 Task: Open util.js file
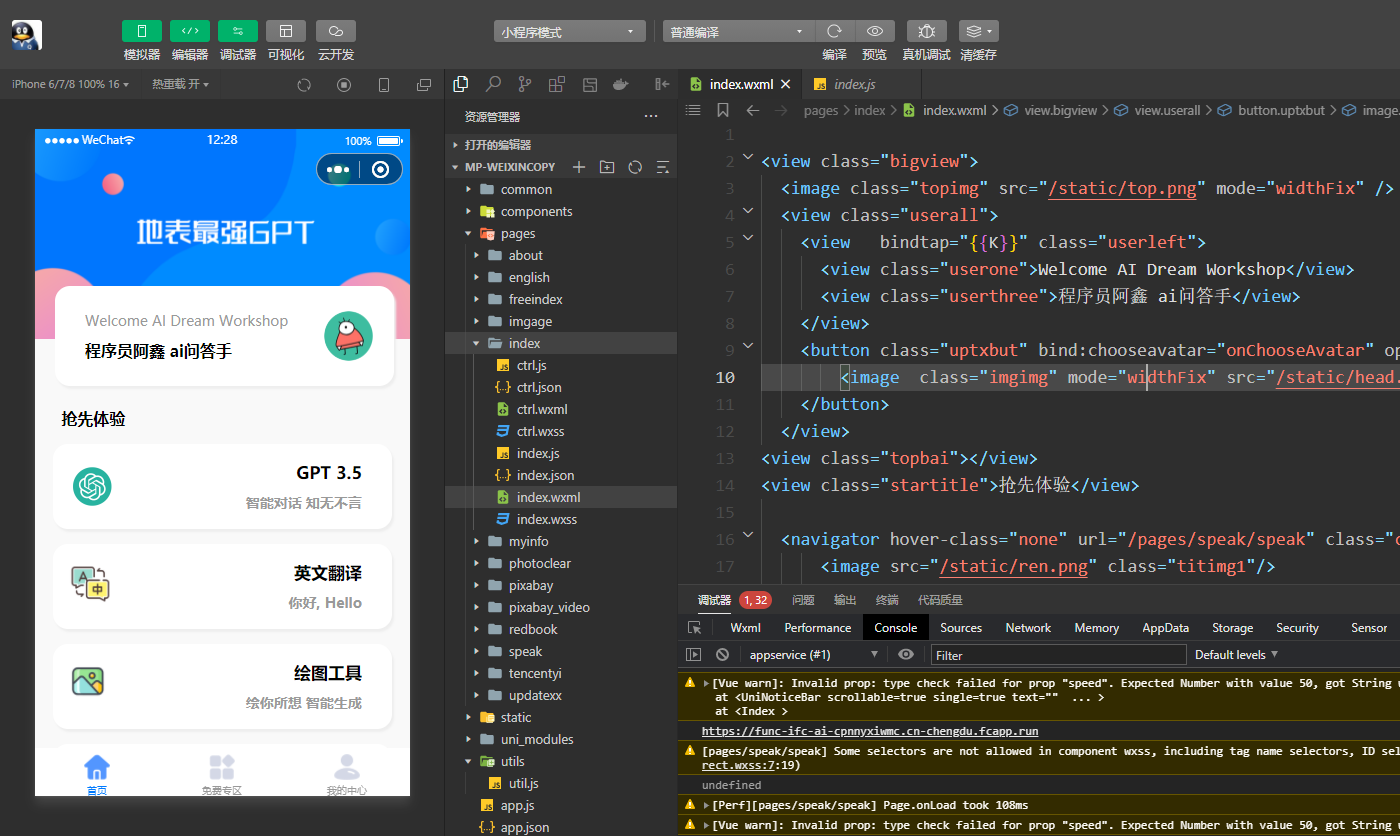pyautogui.click(x=561, y=783)
